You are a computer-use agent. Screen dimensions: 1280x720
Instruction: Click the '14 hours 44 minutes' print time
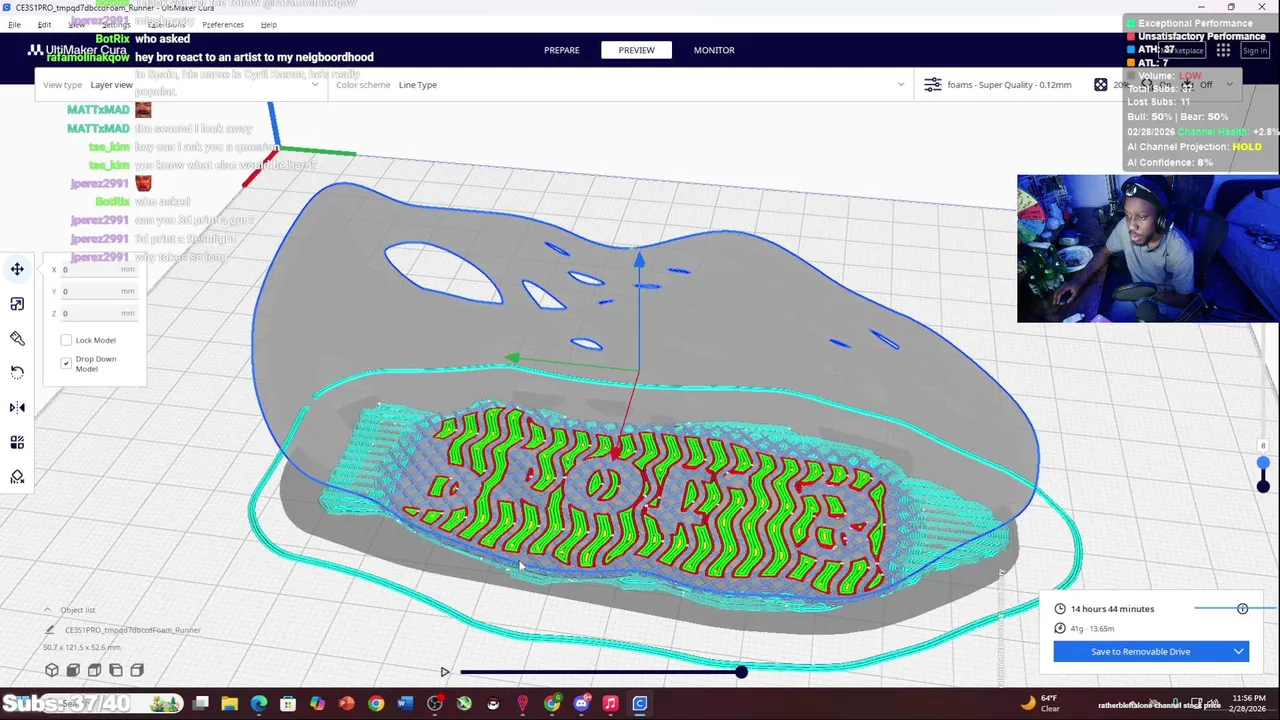(x=1112, y=609)
